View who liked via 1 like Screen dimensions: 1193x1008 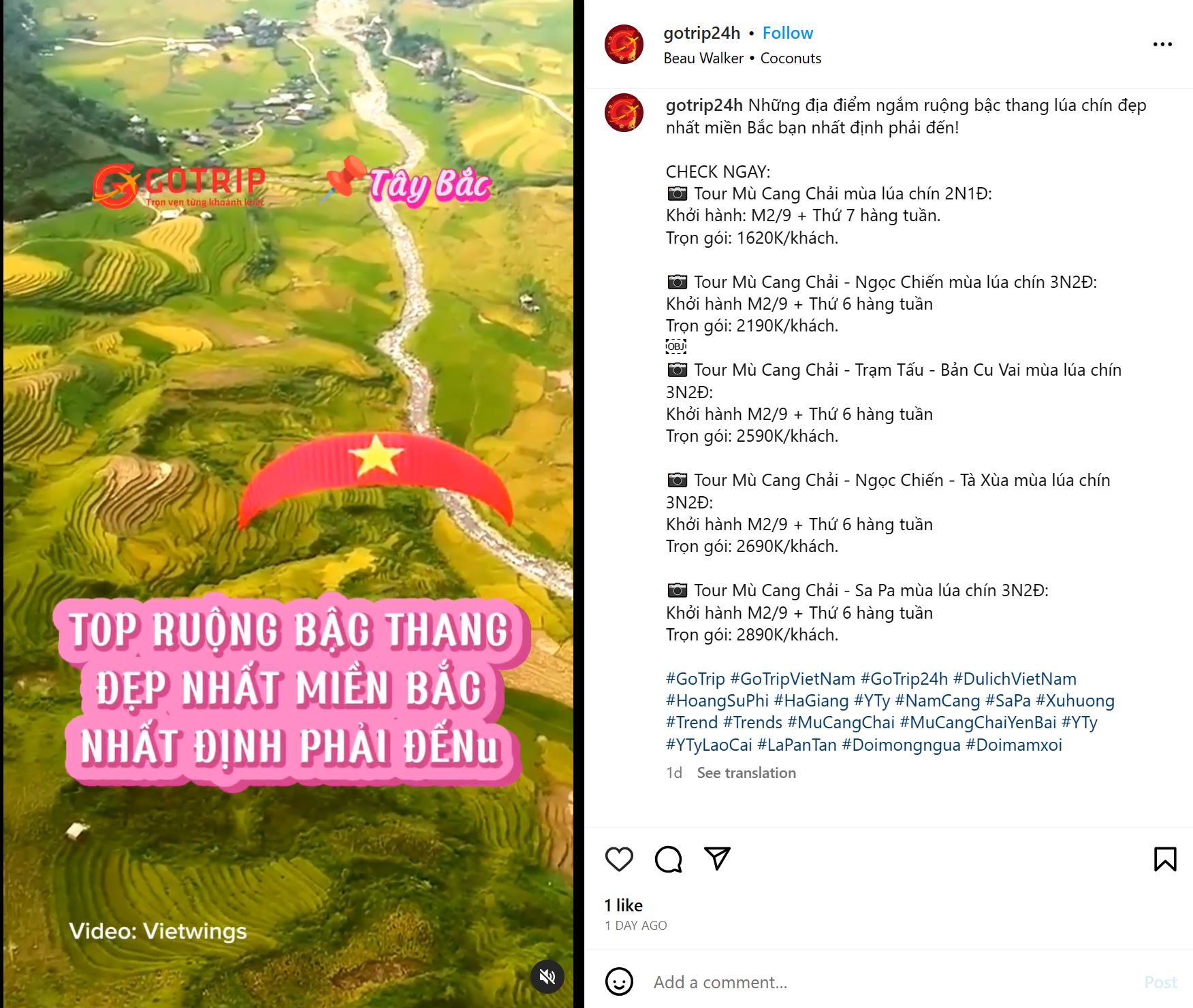(x=624, y=905)
